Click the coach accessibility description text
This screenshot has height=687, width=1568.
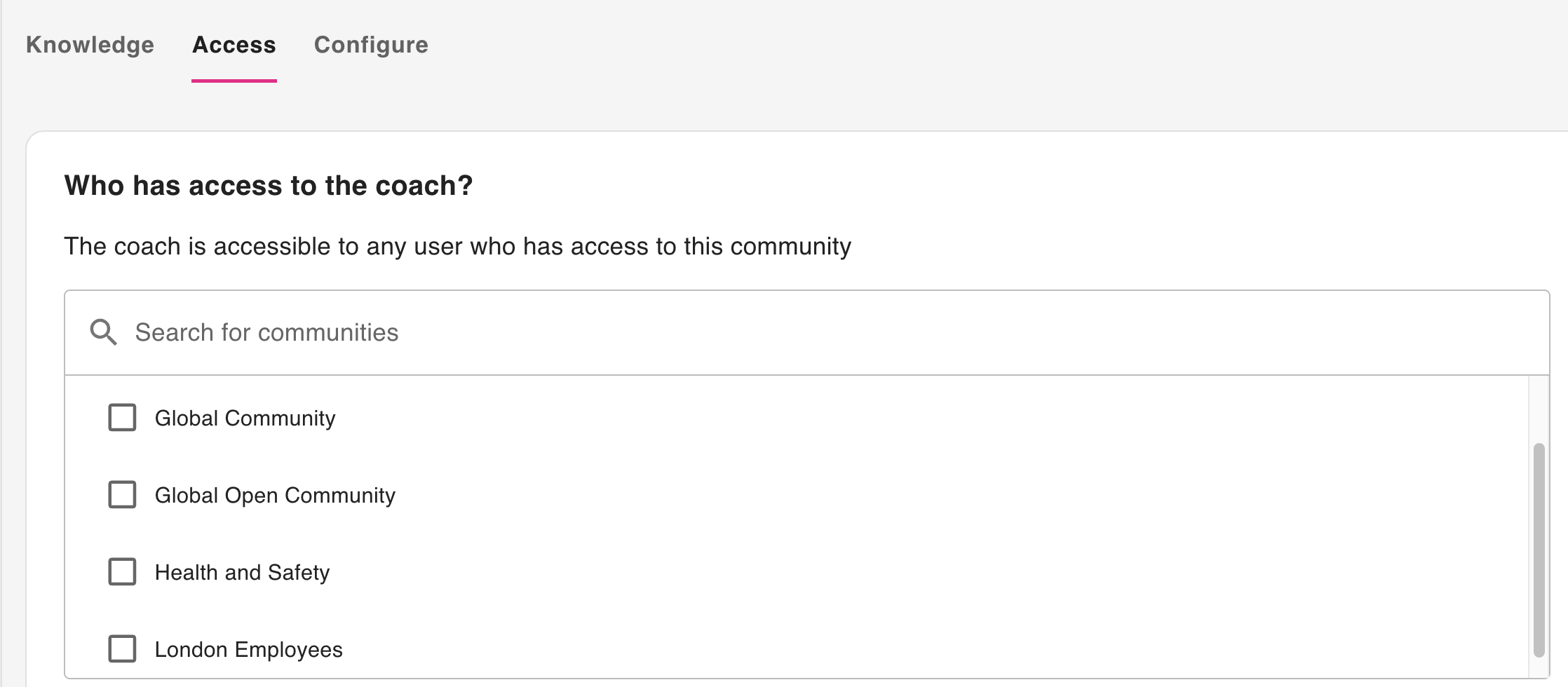coord(457,247)
